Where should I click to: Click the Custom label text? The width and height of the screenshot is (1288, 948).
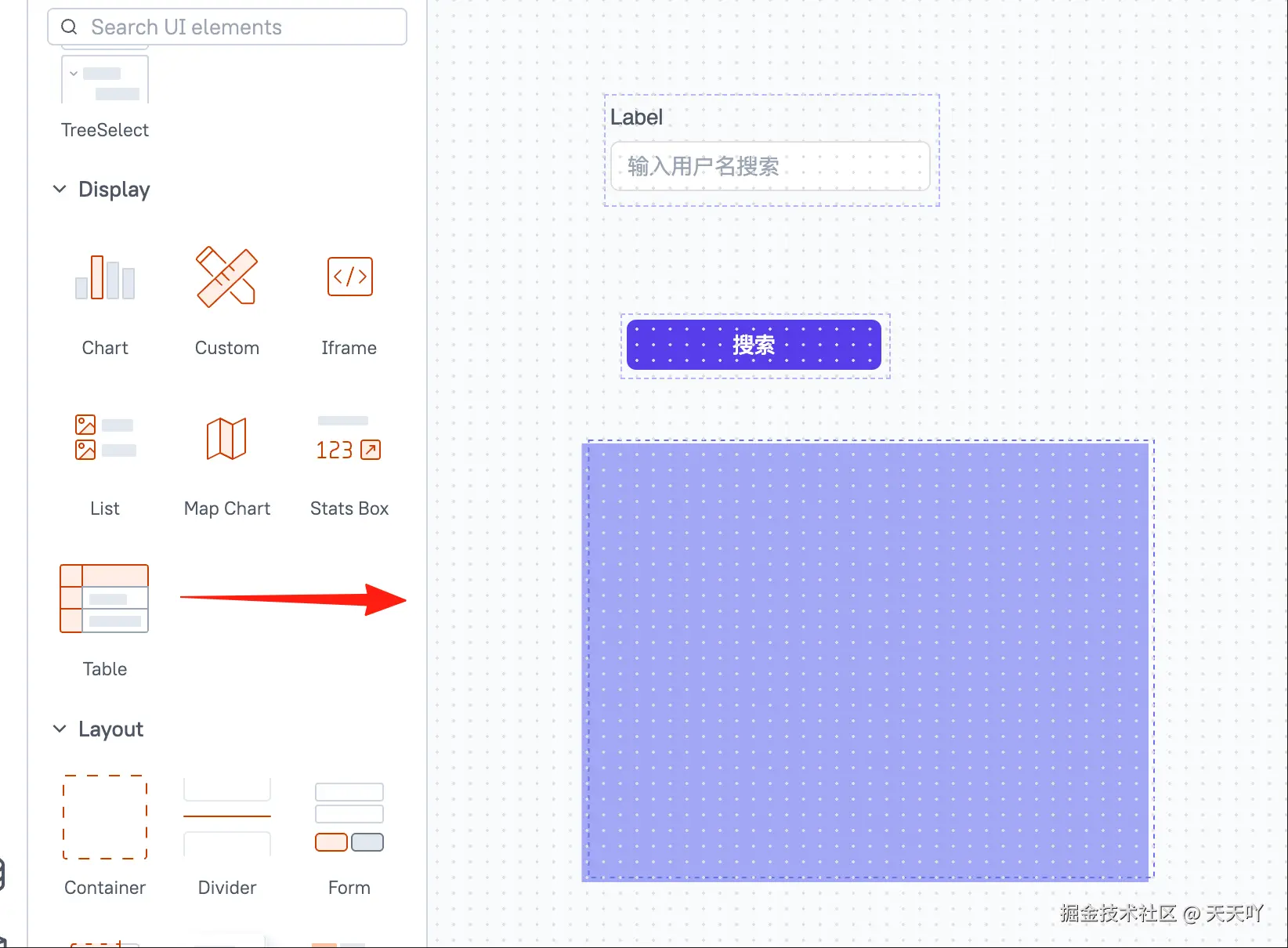[x=227, y=348]
